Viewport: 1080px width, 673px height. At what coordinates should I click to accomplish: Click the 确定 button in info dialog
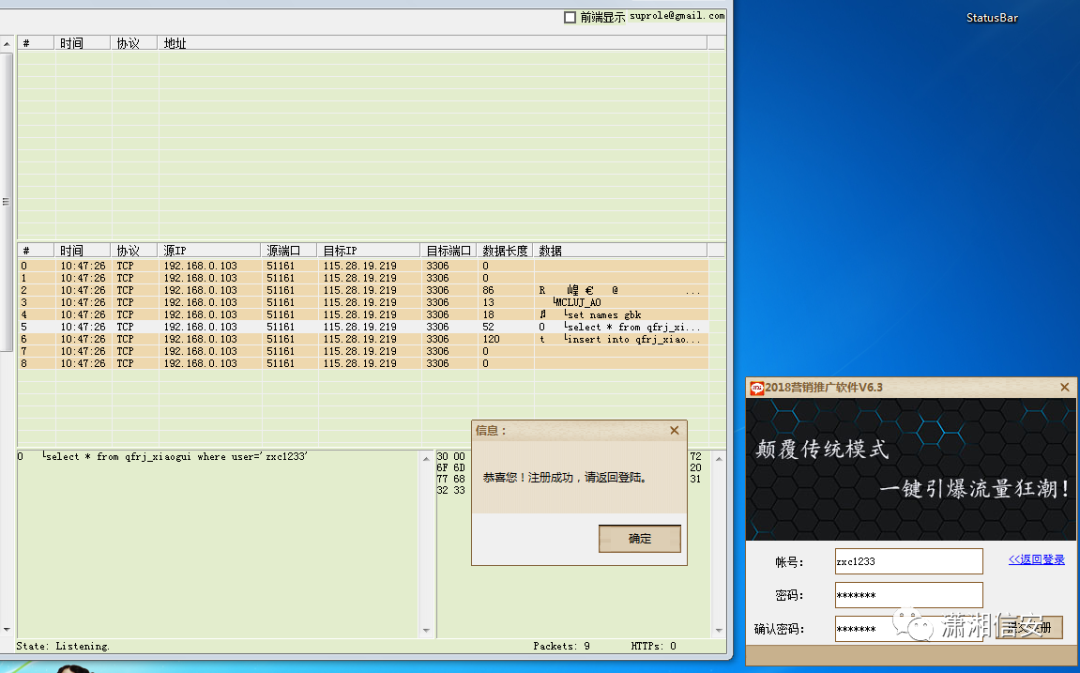click(639, 539)
